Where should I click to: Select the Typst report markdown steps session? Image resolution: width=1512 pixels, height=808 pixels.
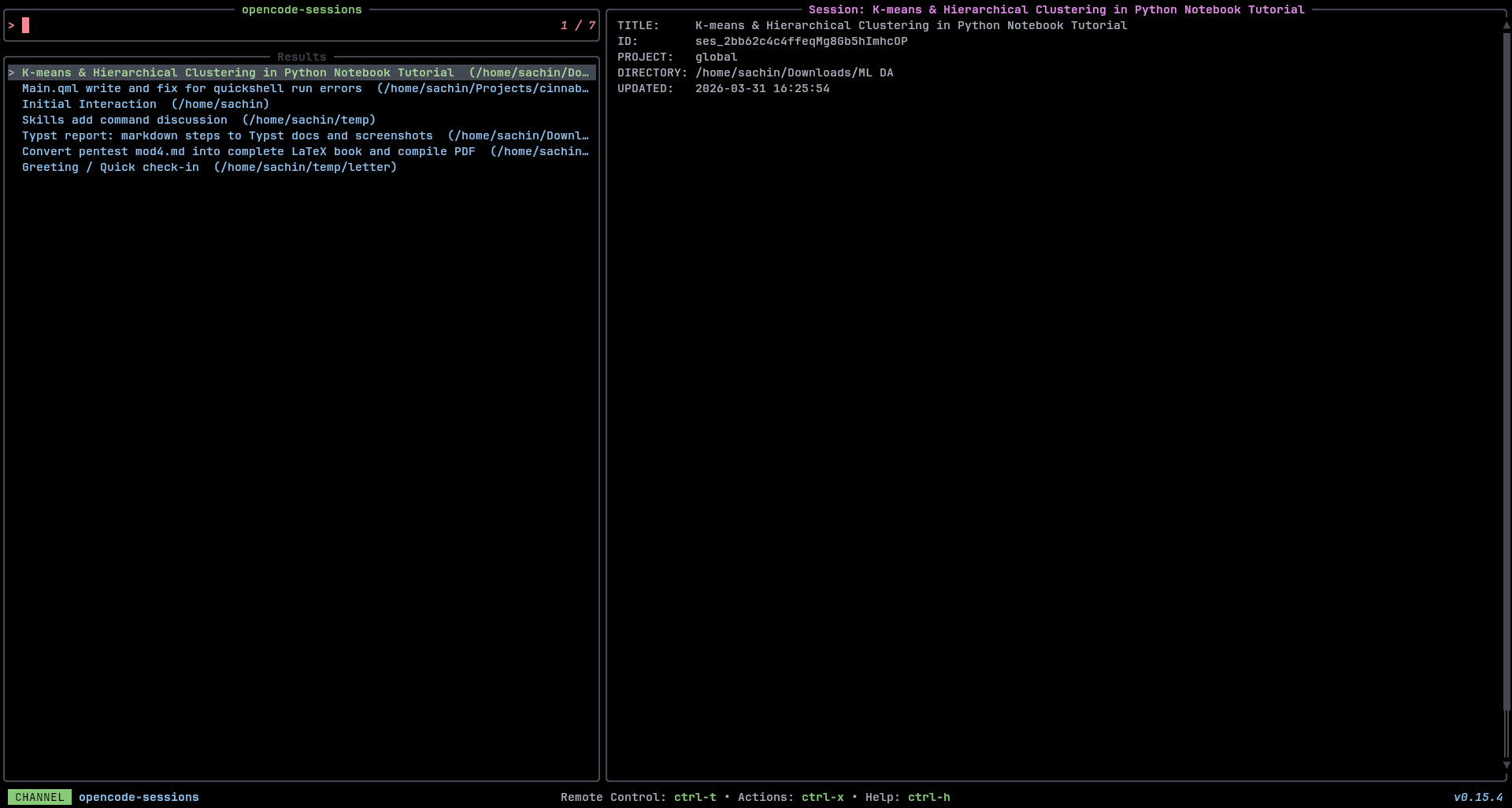coord(302,135)
